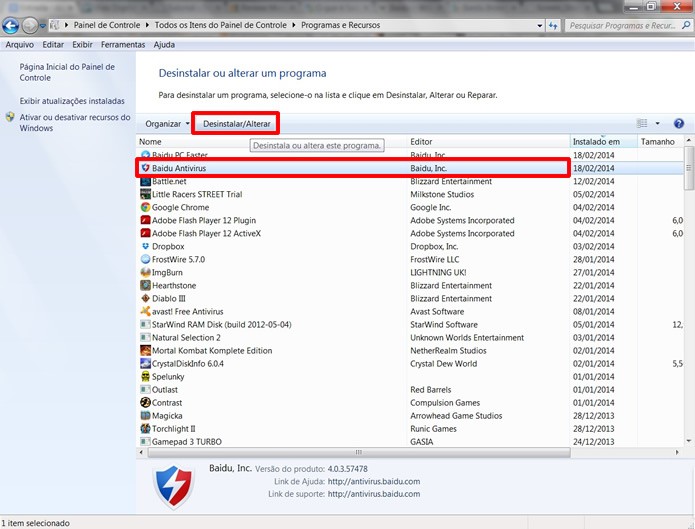
Task: Select the FrostWire 5.7.0 icon
Action: tap(145, 259)
